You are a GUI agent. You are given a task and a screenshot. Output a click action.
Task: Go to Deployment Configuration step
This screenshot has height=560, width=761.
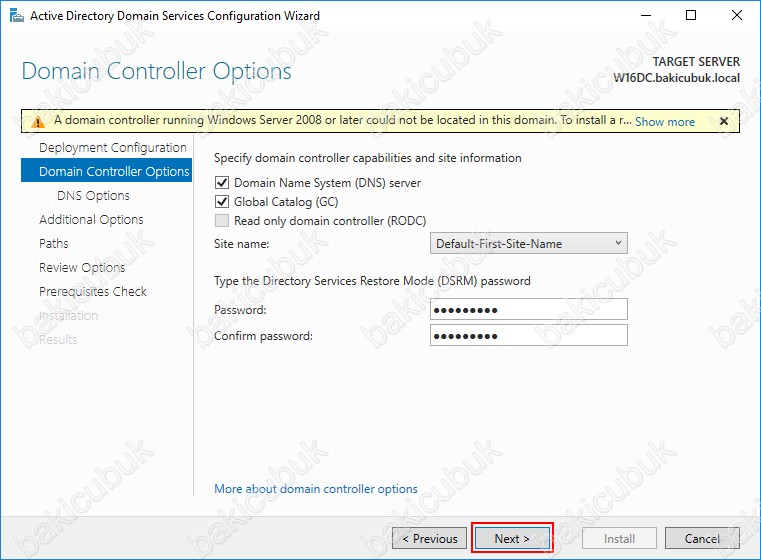113,148
